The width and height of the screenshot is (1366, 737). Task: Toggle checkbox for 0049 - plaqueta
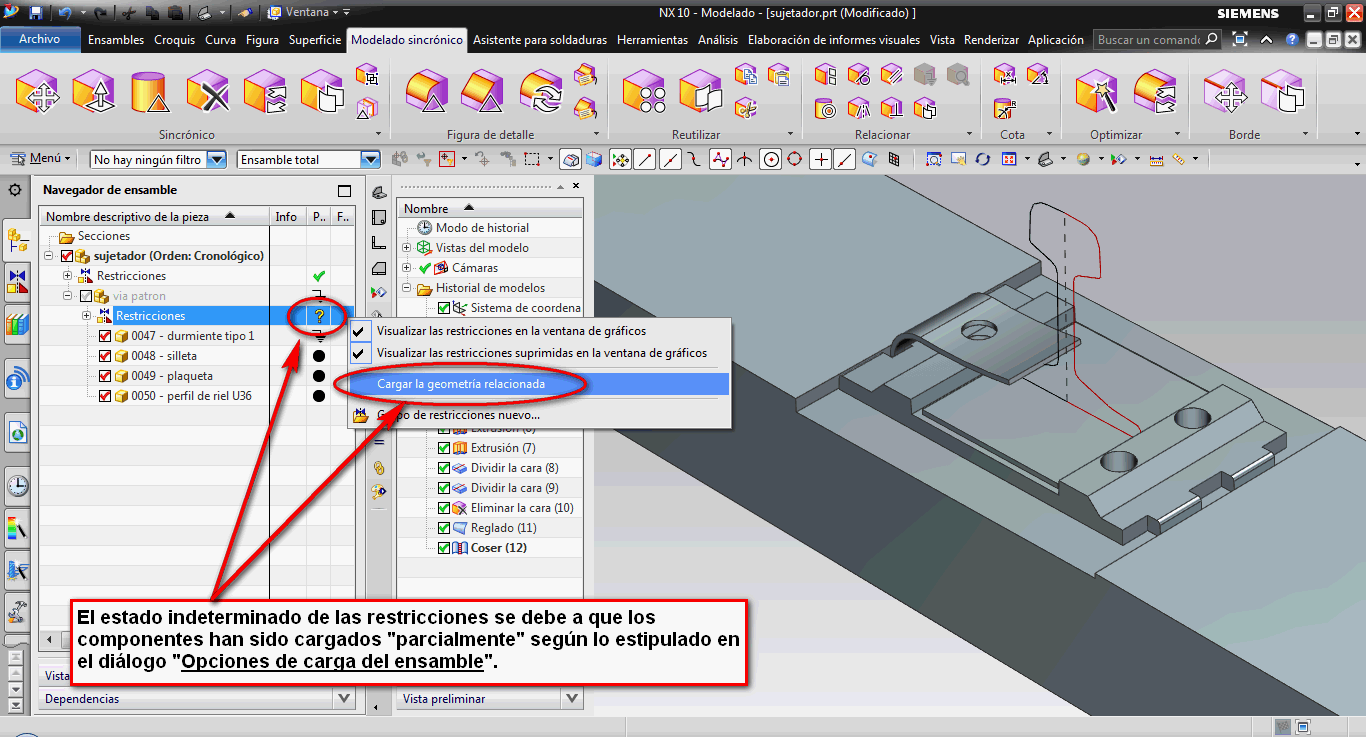(105, 376)
